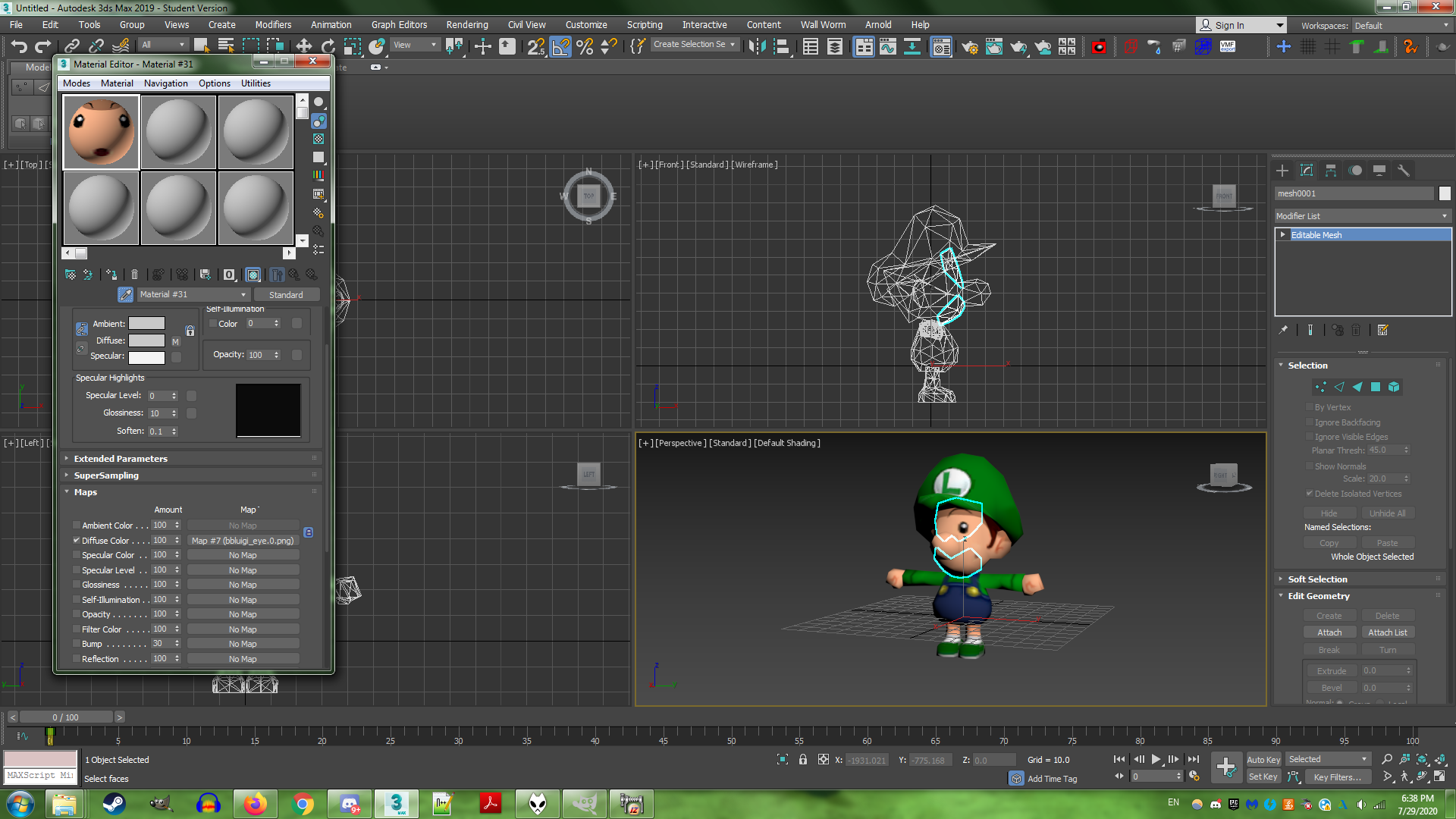Image resolution: width=1456 pixels, height=819 pixels.
Task: Open the Get Material icon in Material Editor
Action: click(71, 275)
